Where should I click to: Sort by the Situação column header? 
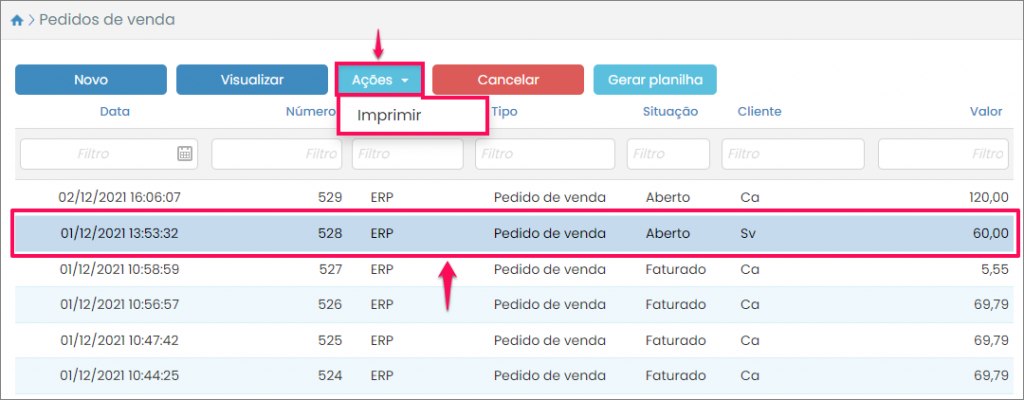point(670,112)
